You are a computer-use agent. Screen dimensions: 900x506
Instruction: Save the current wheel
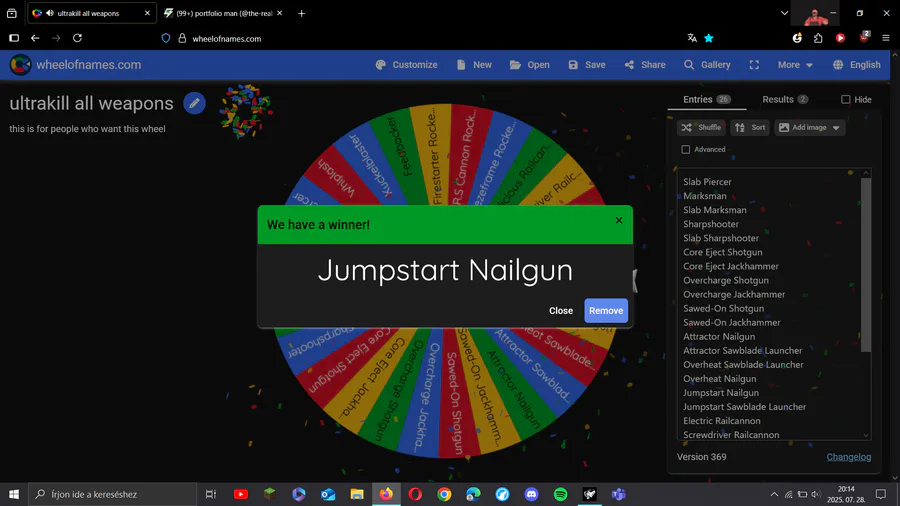pyautogui.click(x=587, y=65)
